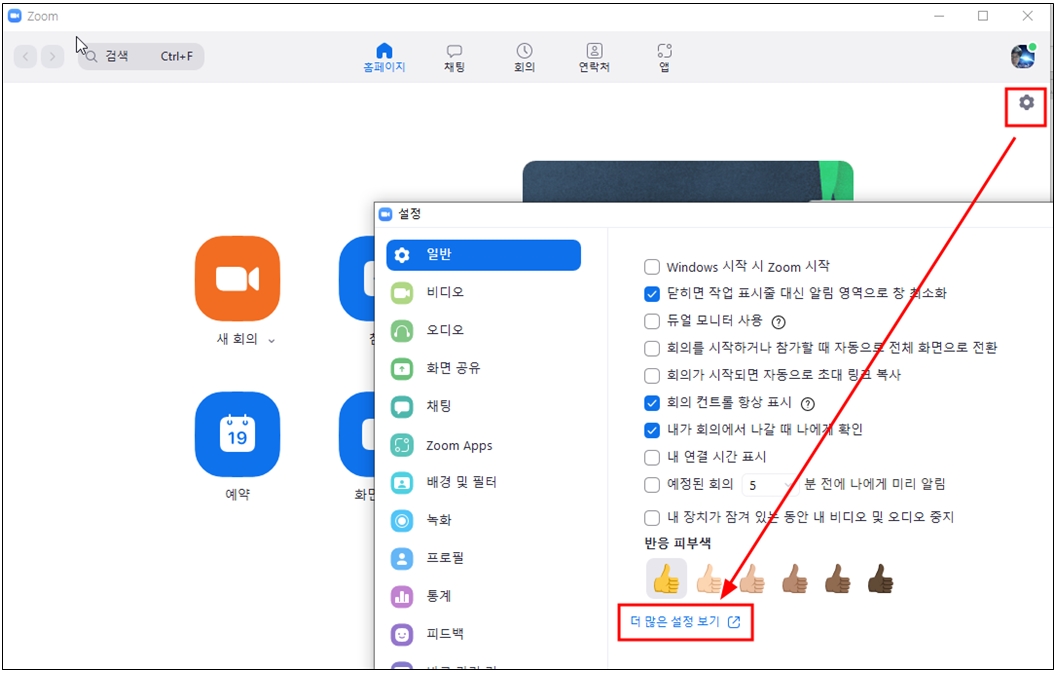The height and width of the screenshot is (674, 1057).
Task: Focus the 검색 search field
Action: click(x=142, y=57)
